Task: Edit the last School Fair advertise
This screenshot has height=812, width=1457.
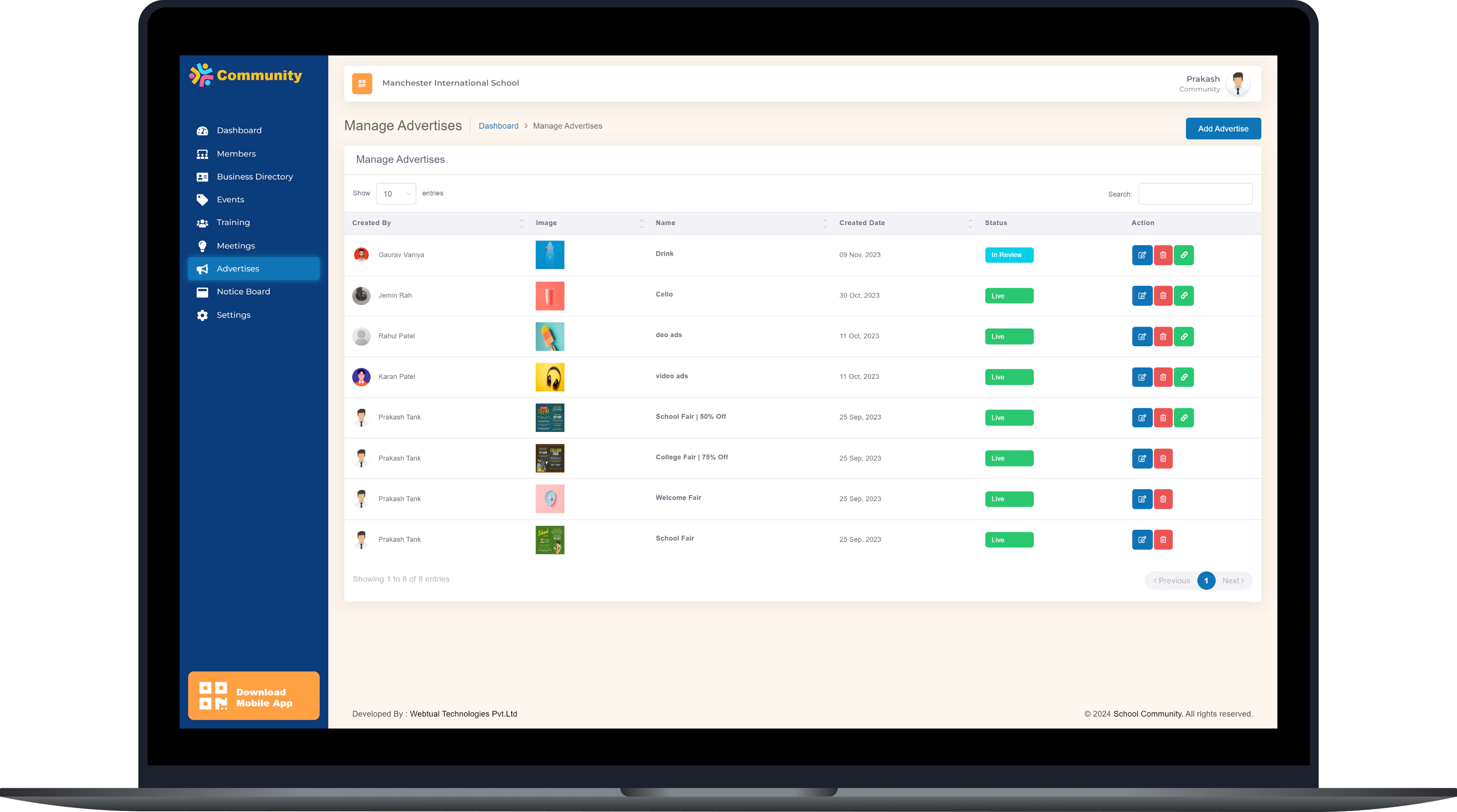Action: click(x=1142, y=540)
